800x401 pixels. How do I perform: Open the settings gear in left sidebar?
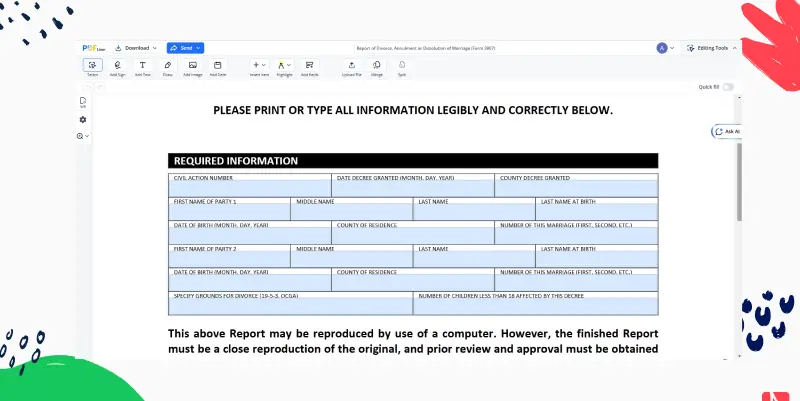click(83, 119)
